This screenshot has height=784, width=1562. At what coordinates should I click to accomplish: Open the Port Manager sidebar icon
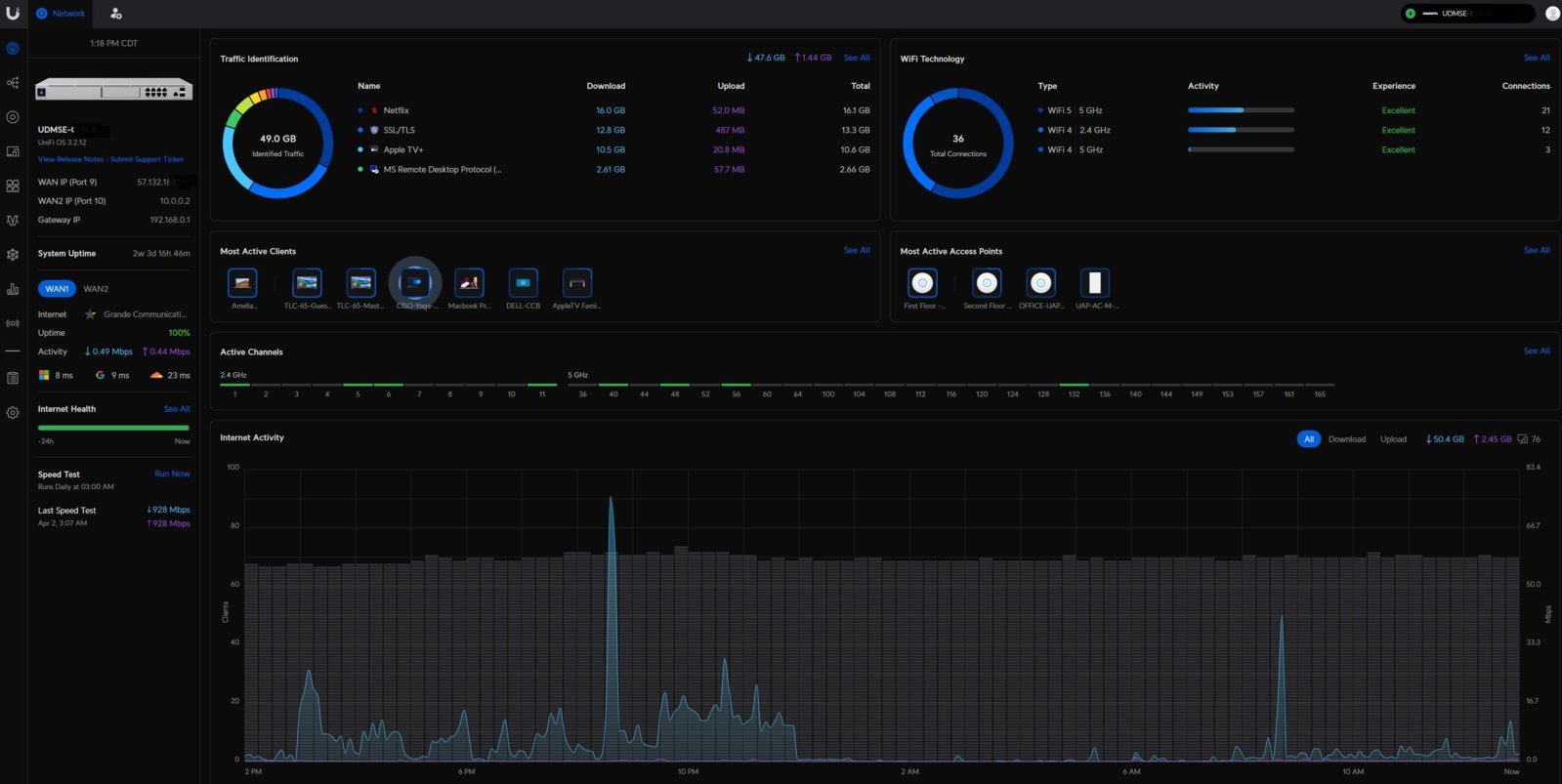click(x=13, y=186)
